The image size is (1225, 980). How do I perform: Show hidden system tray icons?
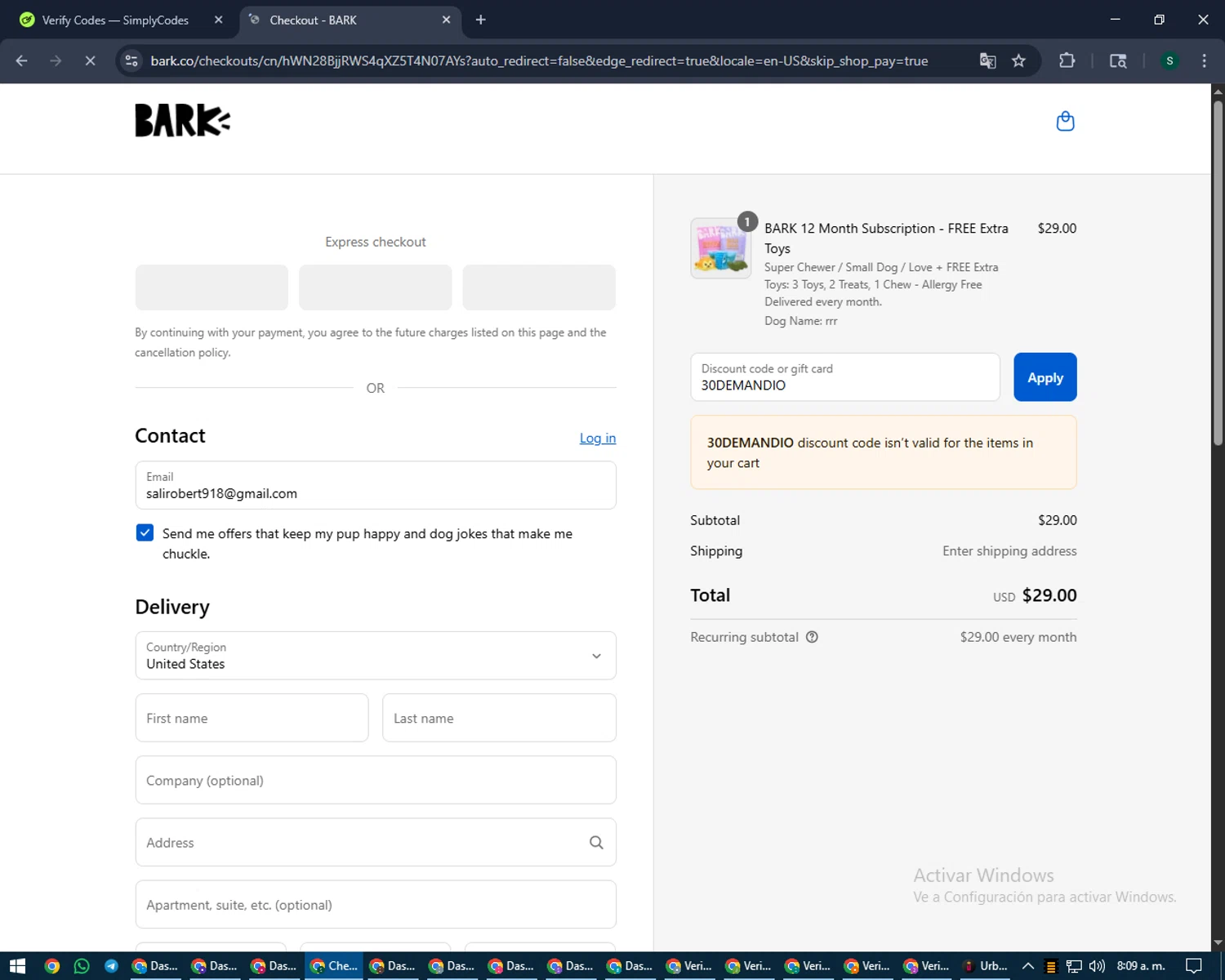pyautogui.click(x=1028, y=966)
